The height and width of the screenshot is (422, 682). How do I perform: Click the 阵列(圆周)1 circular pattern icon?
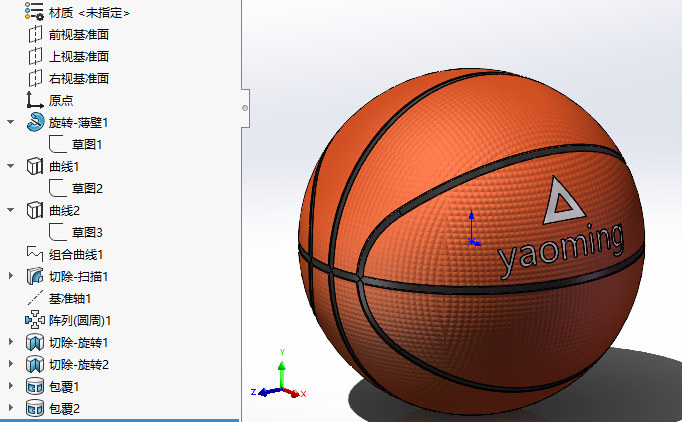(x=35, y=320)
